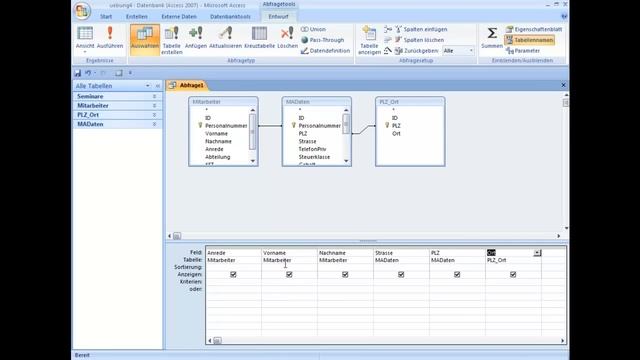Click Tabelle erstellen query icon
The image size is (640, 360).
(171, 40)
